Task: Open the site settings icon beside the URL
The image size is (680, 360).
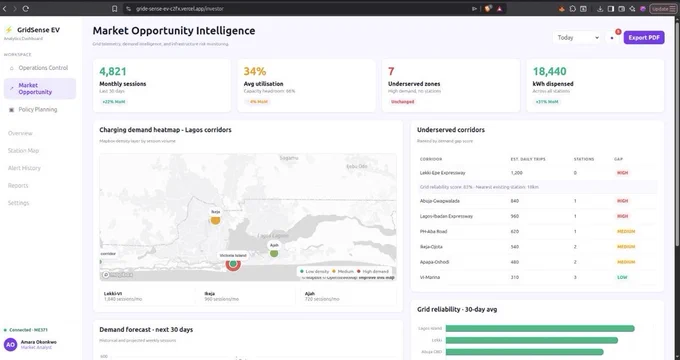Action: tap(129, 9)
